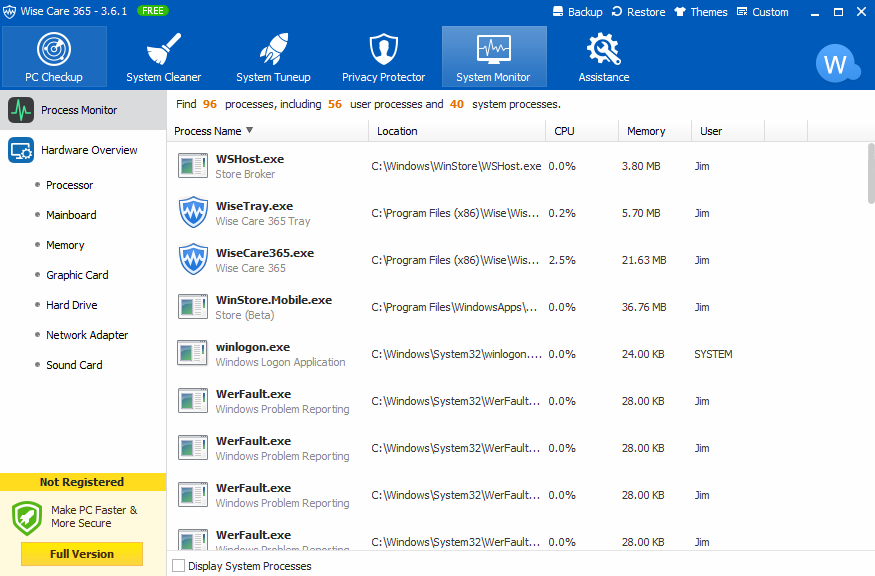Image resolution: width=875 pixels, height=576 pixels.
Task: Select the Memory hardware item
Action: point(65,245)
